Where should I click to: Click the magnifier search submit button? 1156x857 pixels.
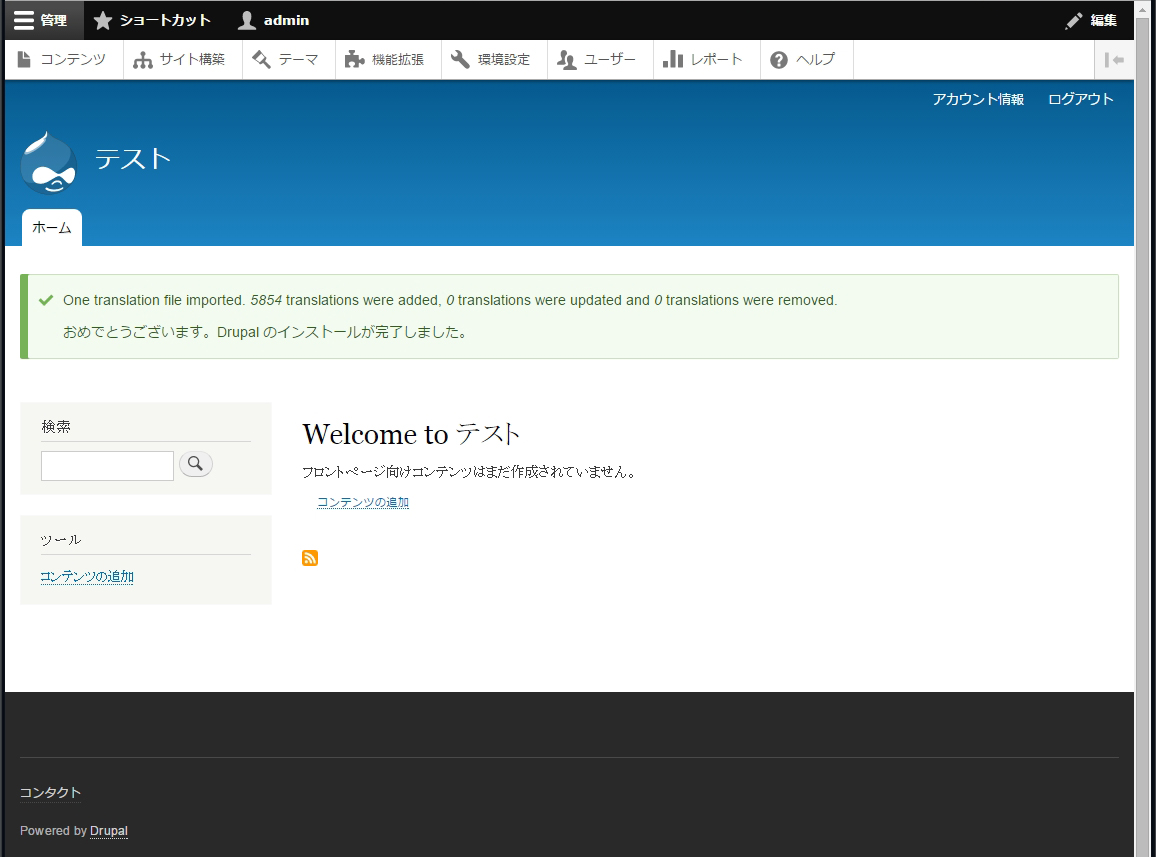[x=196, y=464]
